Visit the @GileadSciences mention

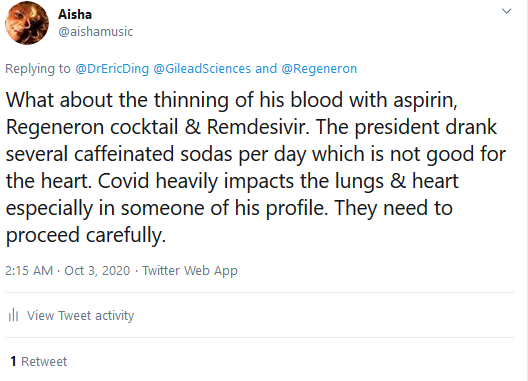pos(202,69)
